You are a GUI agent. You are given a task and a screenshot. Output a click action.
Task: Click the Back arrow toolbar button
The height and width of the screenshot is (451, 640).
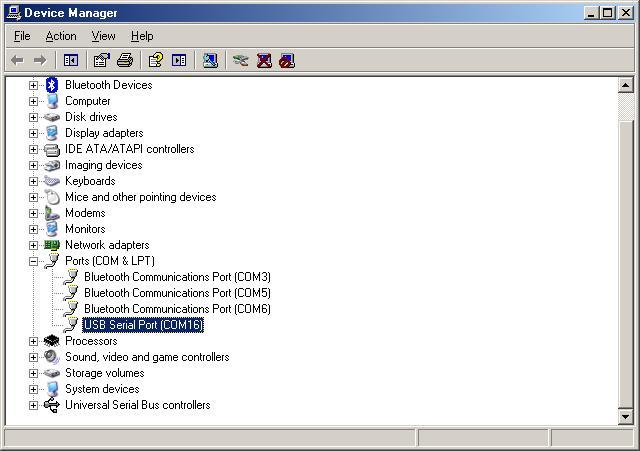[x=17, y=61]
